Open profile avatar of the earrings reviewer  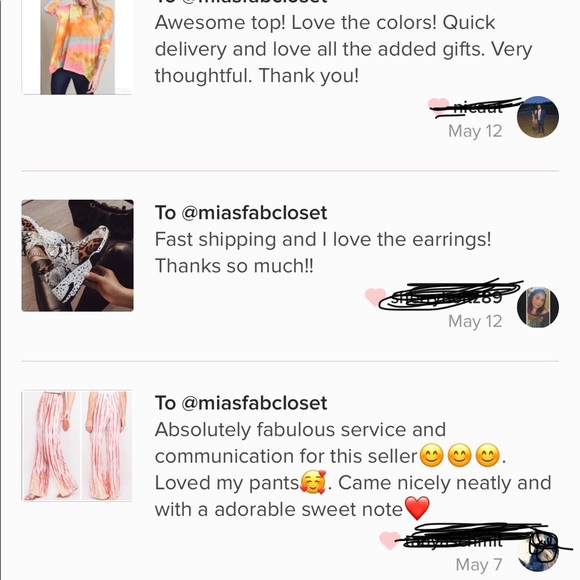[537, 307]
